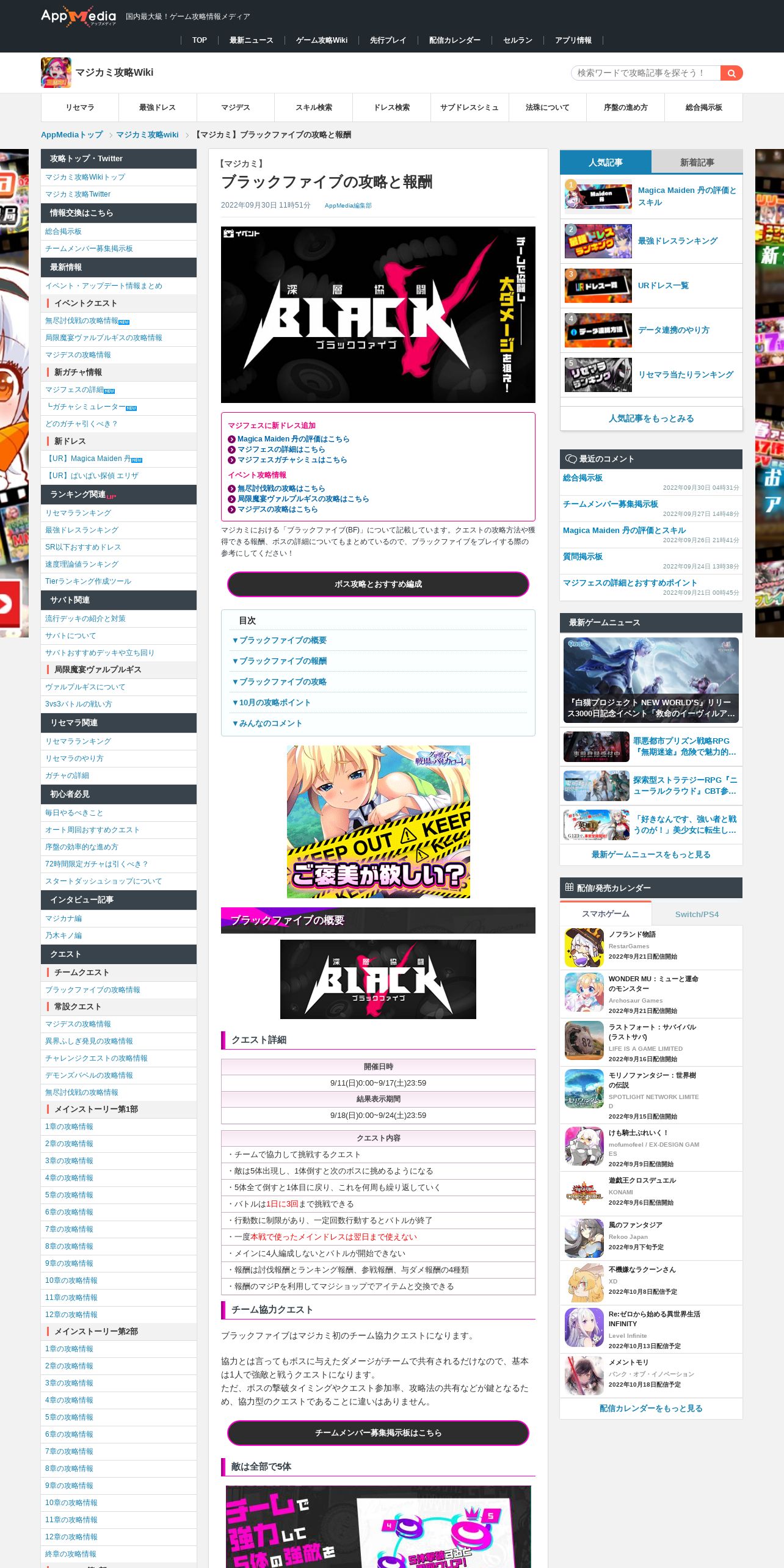Open マジカミ攻略Twitter in the sidebar
784x1568 pixels.
tap(78, 194)
